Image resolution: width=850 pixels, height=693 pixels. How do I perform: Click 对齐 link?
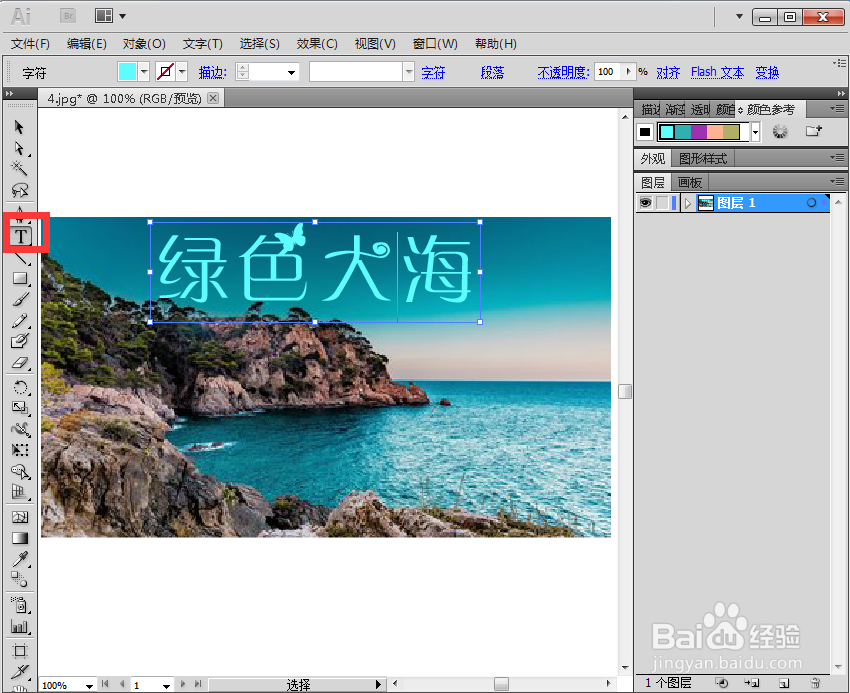[668, 72]
